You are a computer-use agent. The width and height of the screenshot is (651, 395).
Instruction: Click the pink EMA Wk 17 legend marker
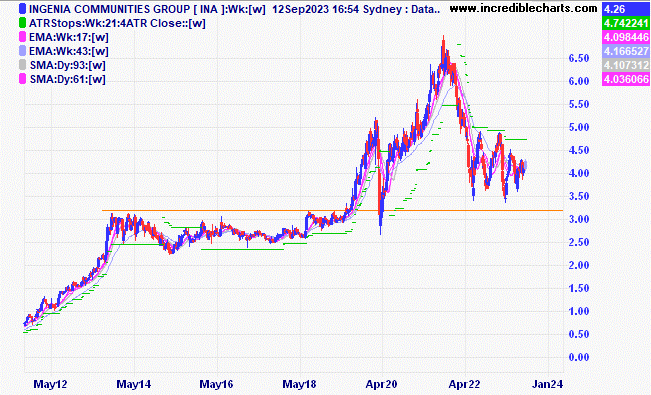click(22, 37)
